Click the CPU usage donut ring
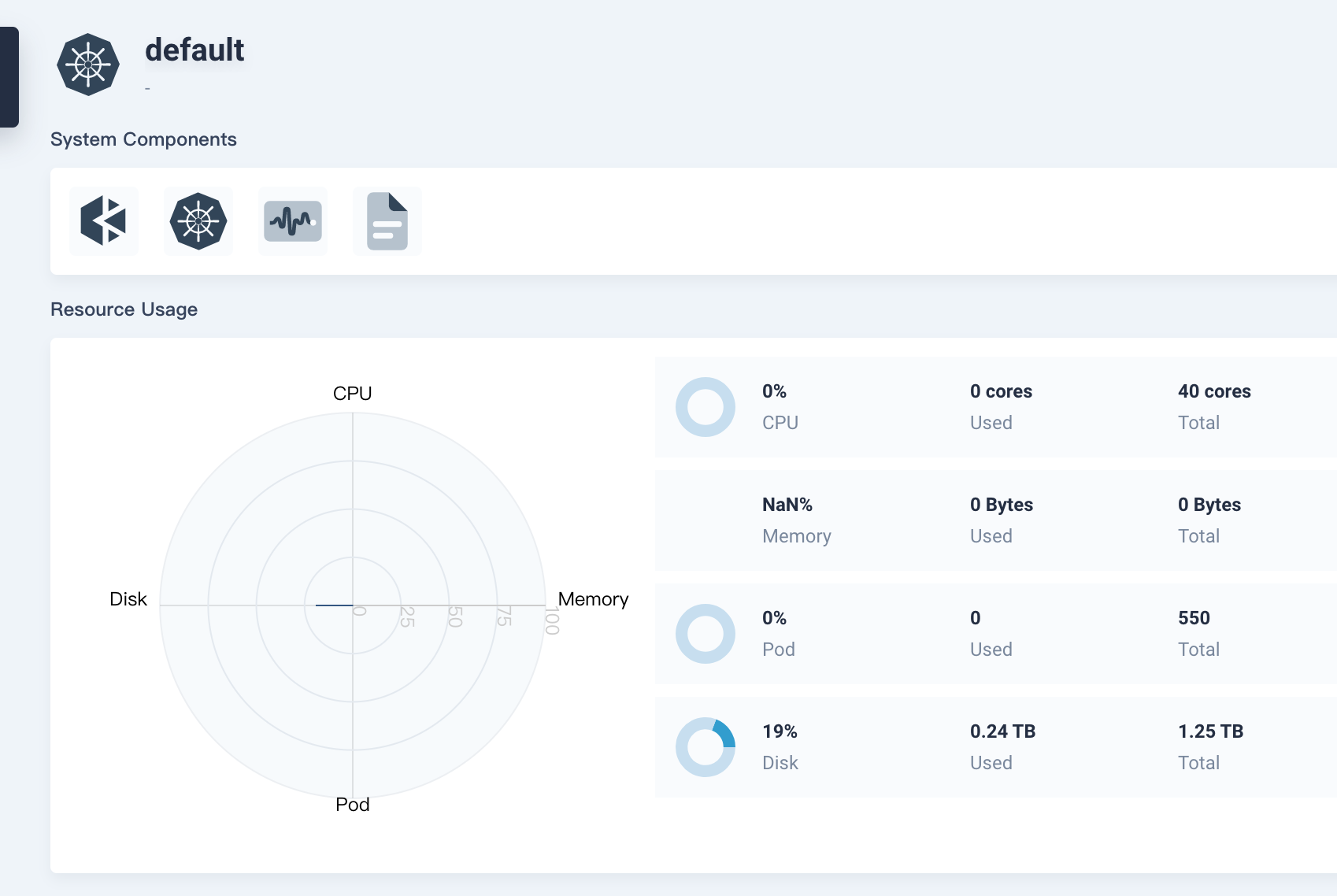Screen dimensions: 1337x896 (x=706, y=407)
